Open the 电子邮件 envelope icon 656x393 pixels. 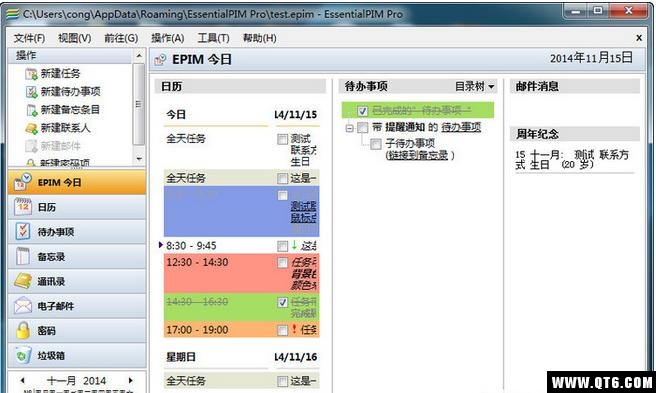point(23,306)
